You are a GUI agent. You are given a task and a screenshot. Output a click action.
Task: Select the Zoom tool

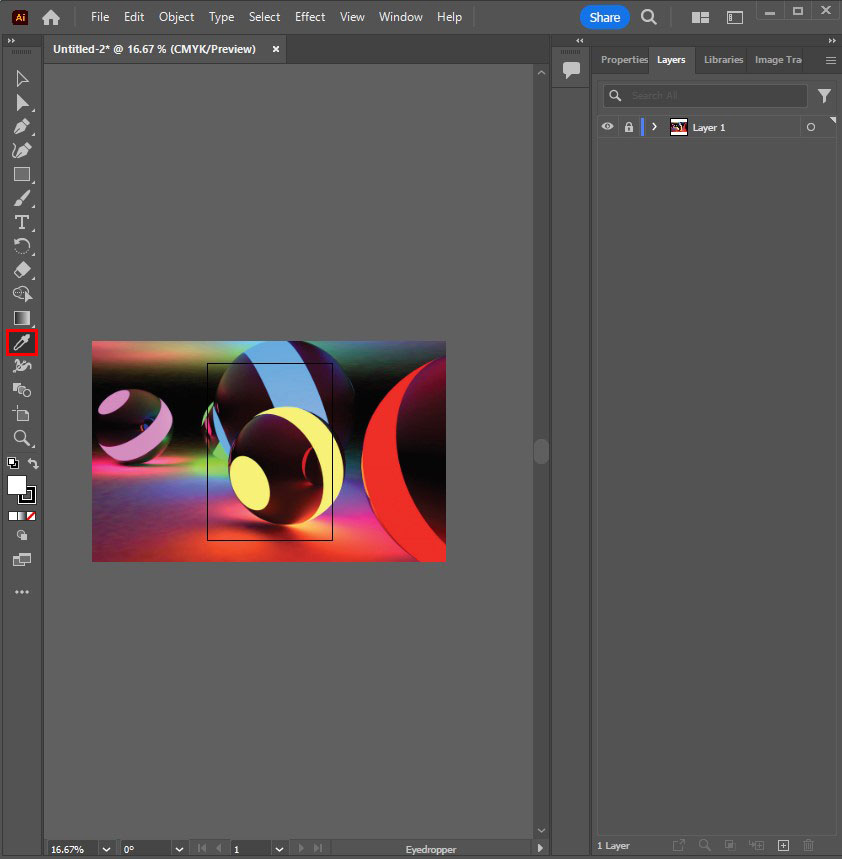[x=21, y=438]
